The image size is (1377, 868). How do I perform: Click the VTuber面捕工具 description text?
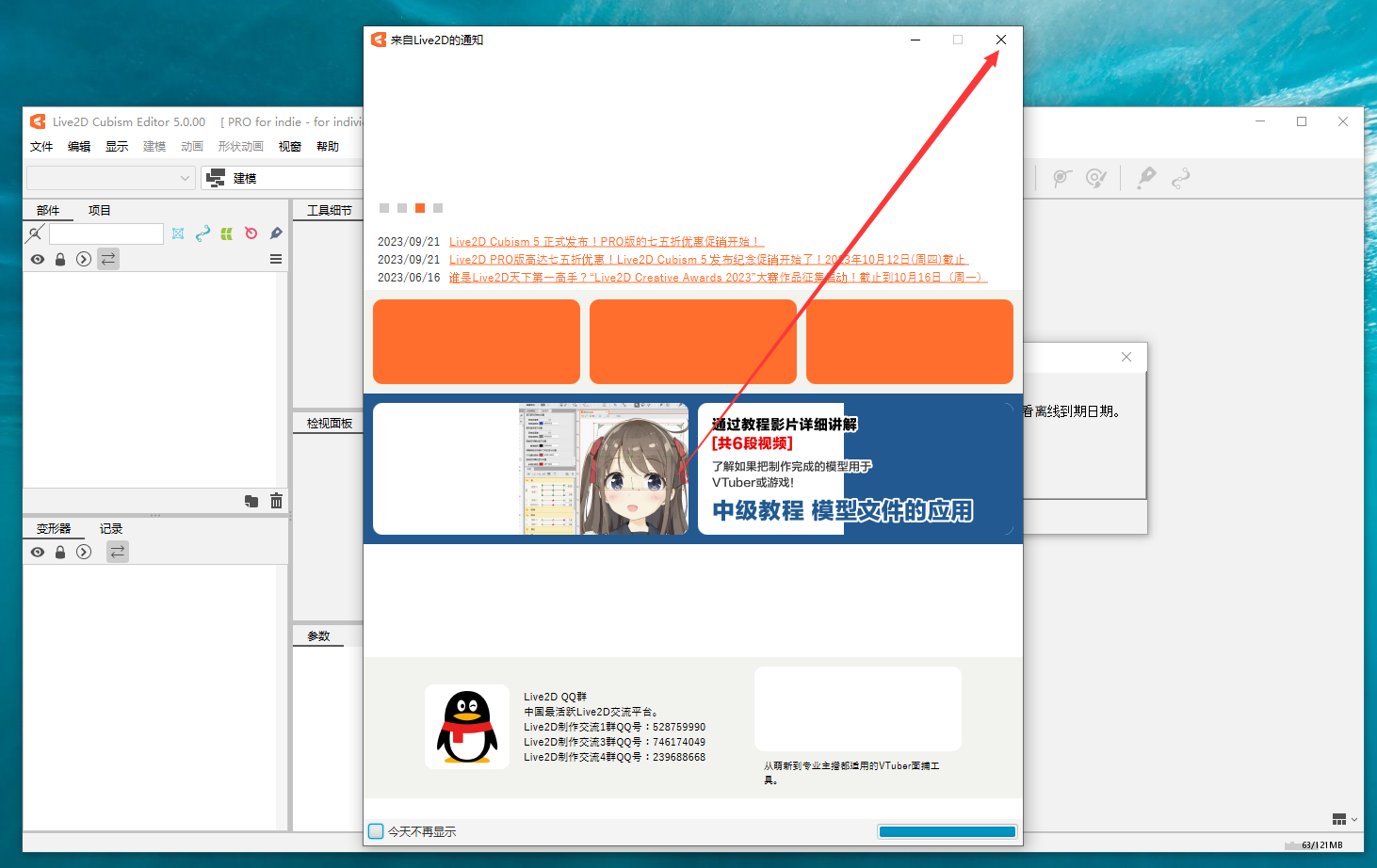pyautogui.click(x=851, y=773)
